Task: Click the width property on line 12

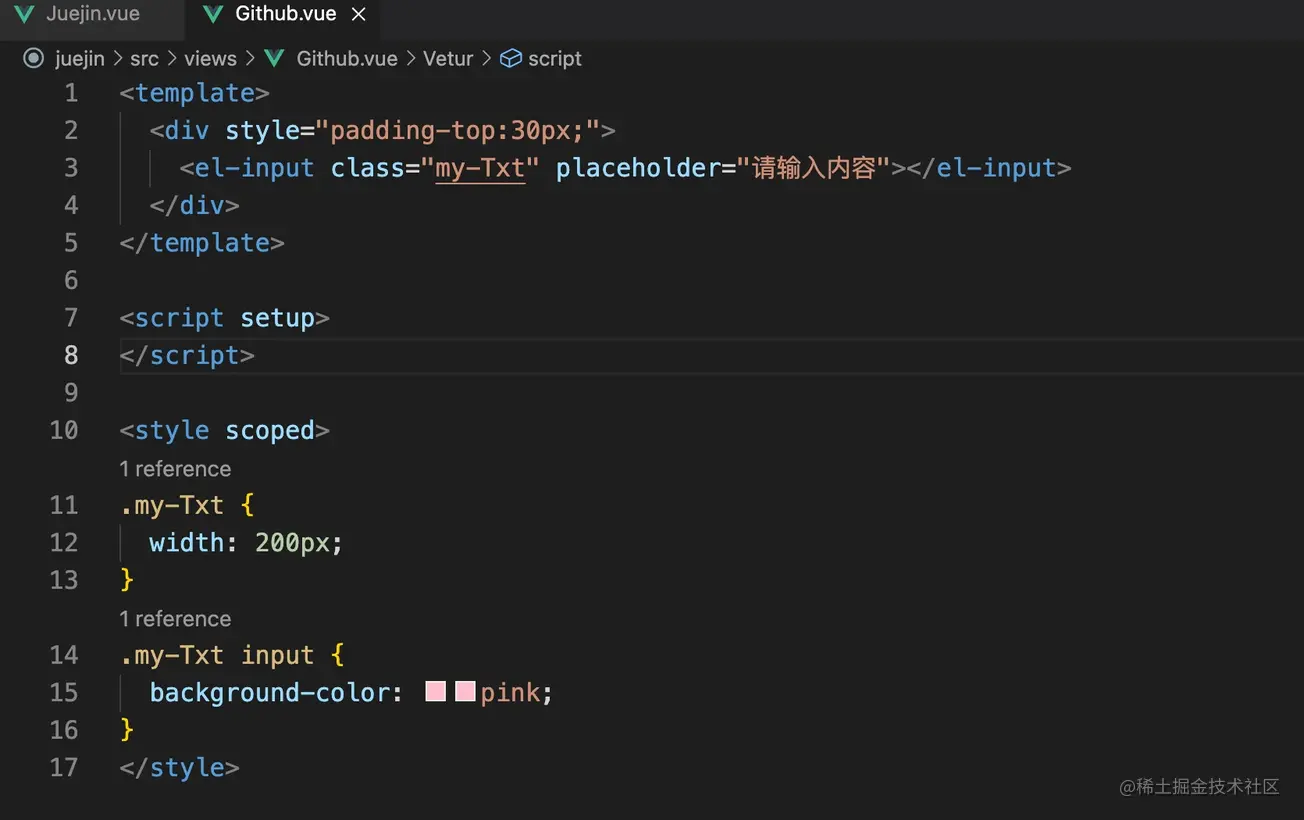Action: [x=187, y=543]
